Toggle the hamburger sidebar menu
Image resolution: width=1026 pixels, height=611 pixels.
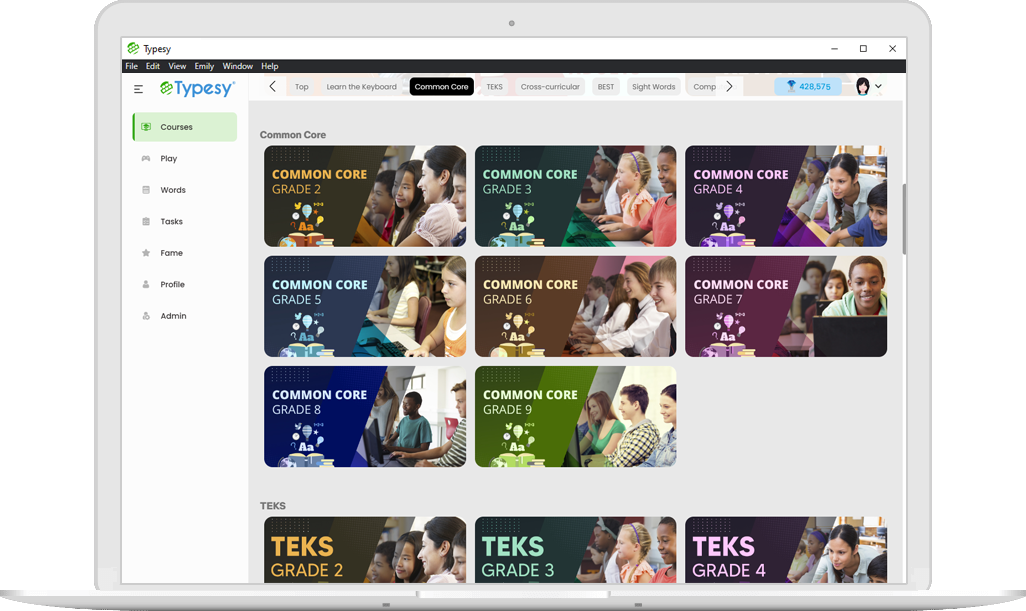coord(138,89)
